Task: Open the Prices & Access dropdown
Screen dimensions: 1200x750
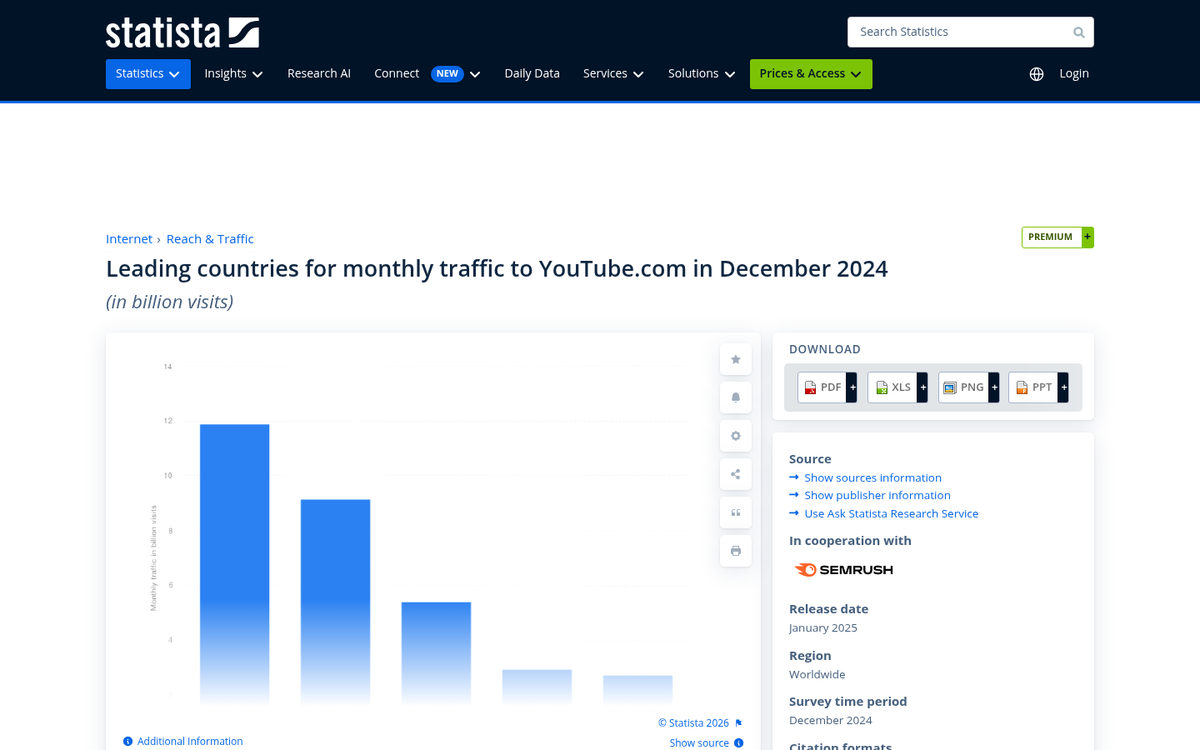Action: (x=810, y=74)
